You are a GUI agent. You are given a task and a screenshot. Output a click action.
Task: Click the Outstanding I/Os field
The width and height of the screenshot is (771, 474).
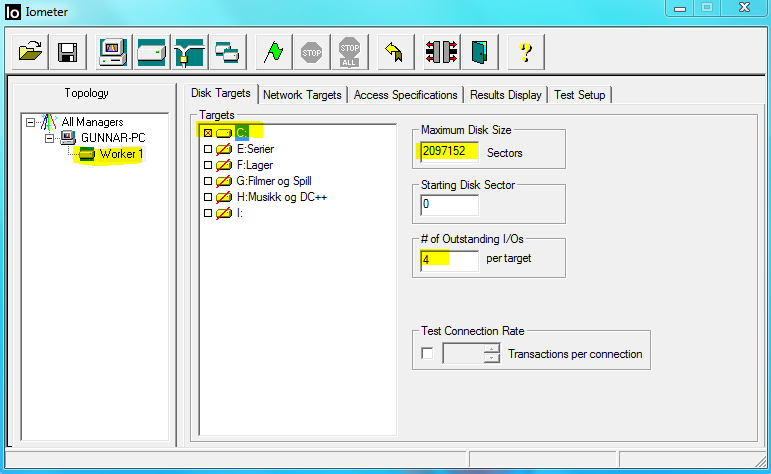449,260
